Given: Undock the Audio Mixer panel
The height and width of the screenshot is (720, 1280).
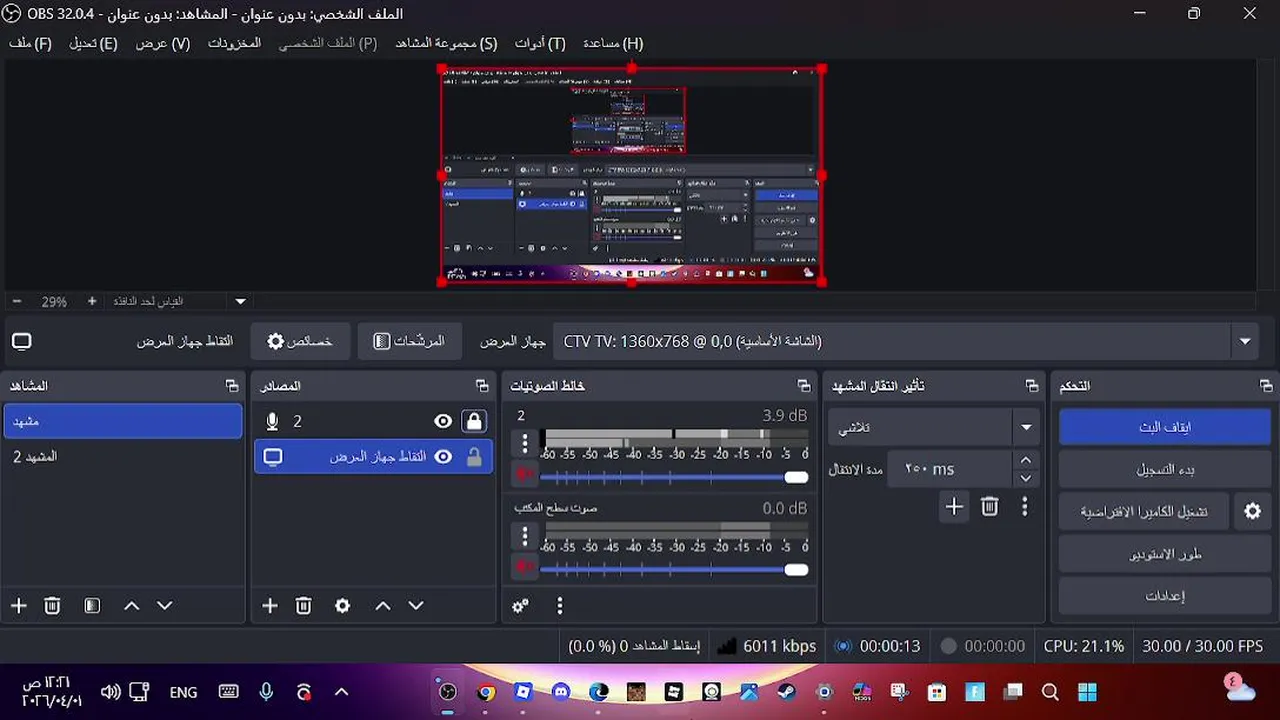Looking at the screenshot, I should pos(803,386).
